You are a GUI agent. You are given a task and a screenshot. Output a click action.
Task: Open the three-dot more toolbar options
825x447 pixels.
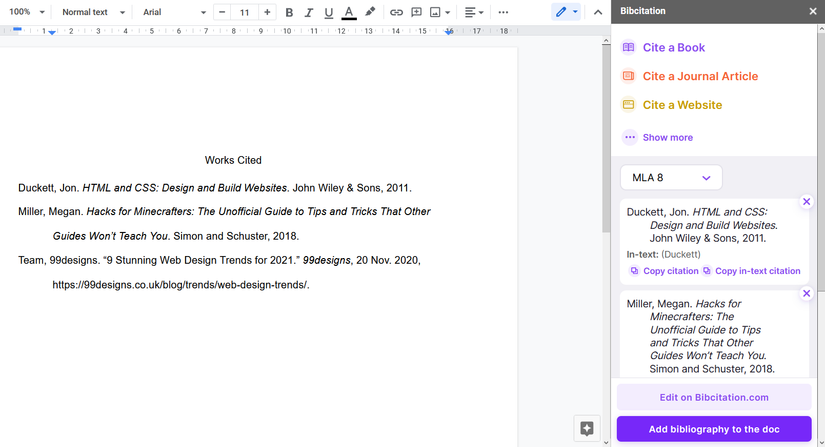503,12
